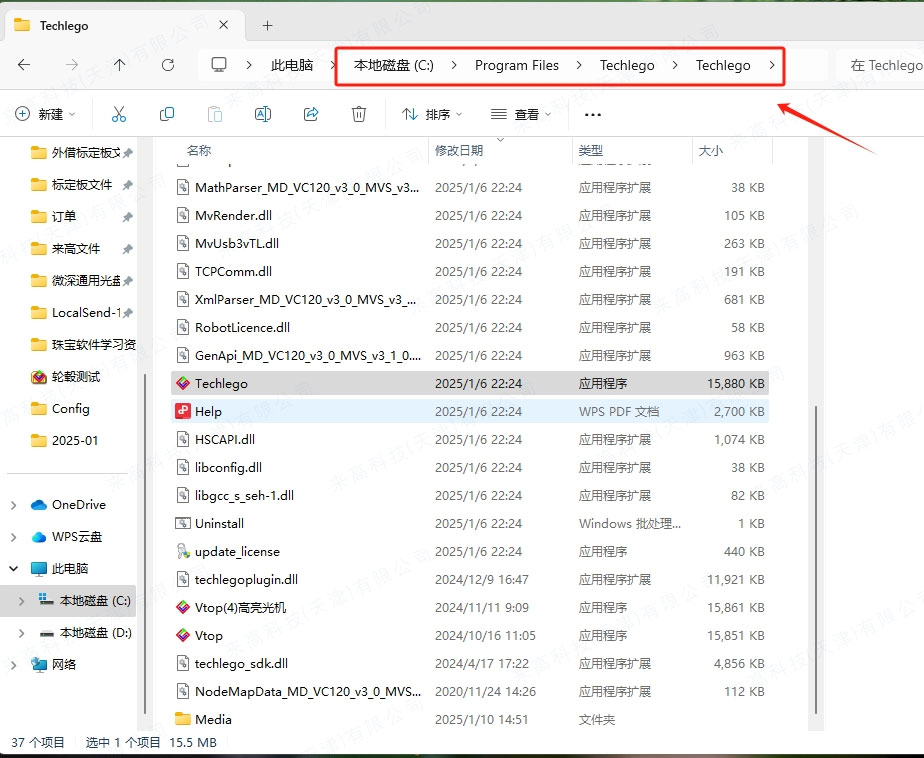Expand the OneDrive tree node
Image resolution: width=924 pixels, height=758 pixels.
coord(13,505)
